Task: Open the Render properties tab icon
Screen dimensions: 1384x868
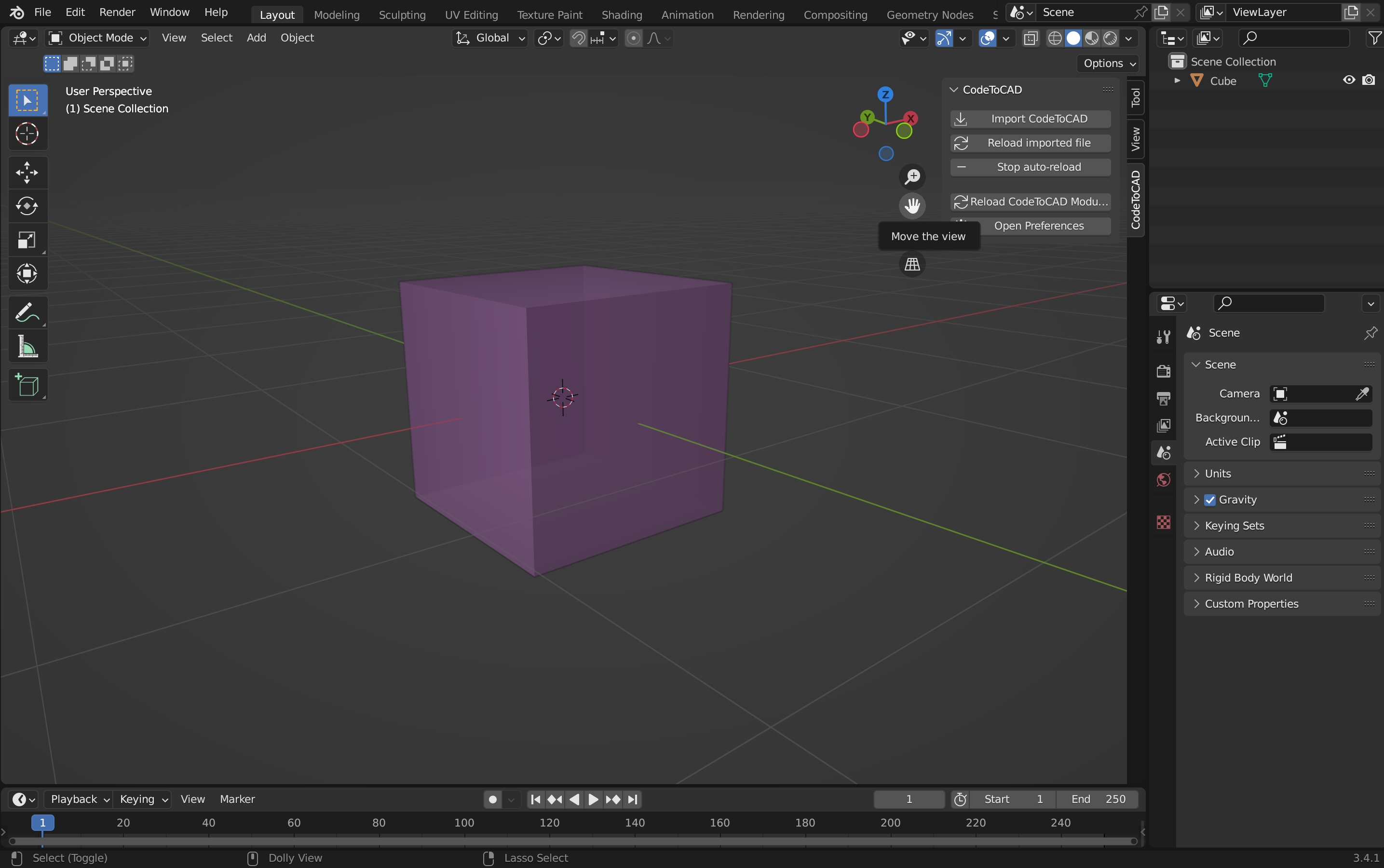Action: (1164, 371)
